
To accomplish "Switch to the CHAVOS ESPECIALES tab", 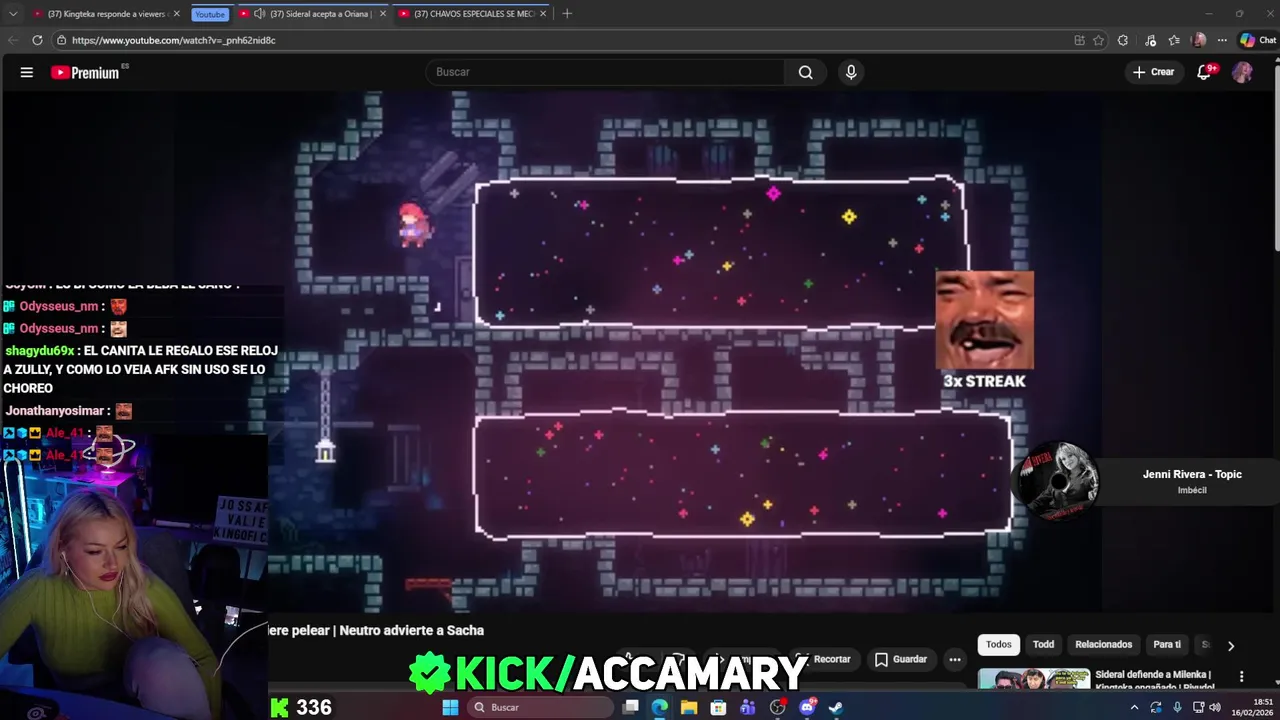I will pos(473,14).
